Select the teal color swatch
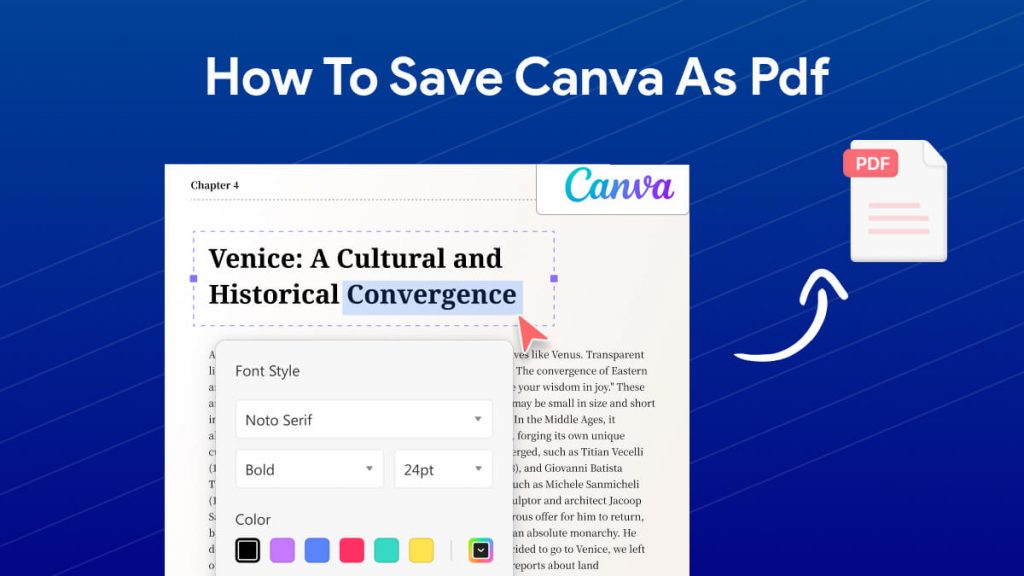Image resolution: width=1024 pixels, height=576 pixels. tap(386, 550)
